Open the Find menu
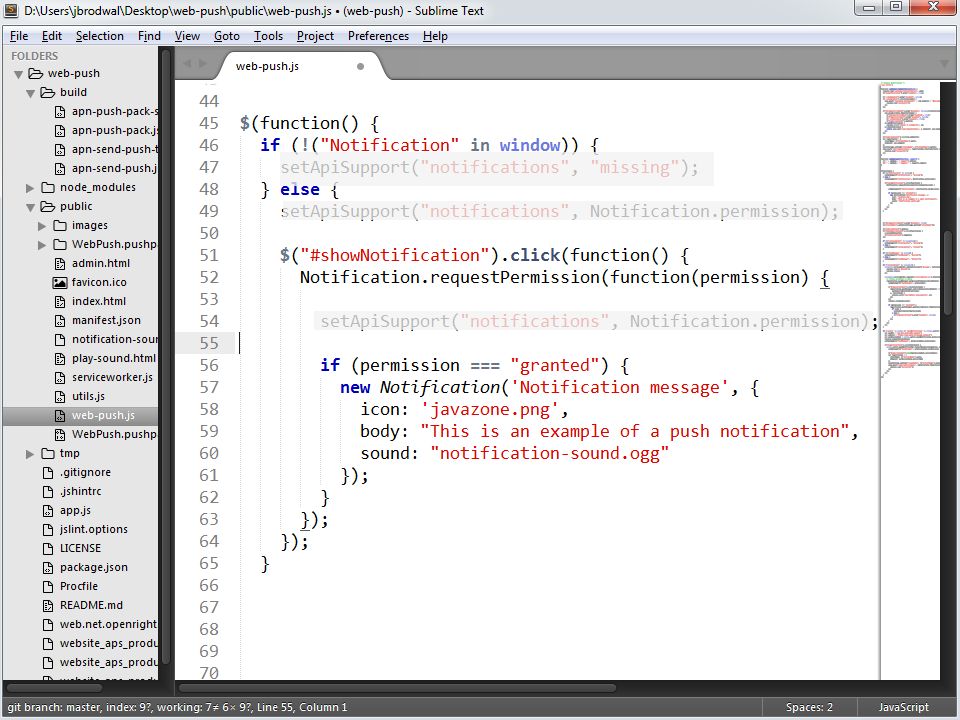This screenshot has width=960, height=720. [149, 36]
